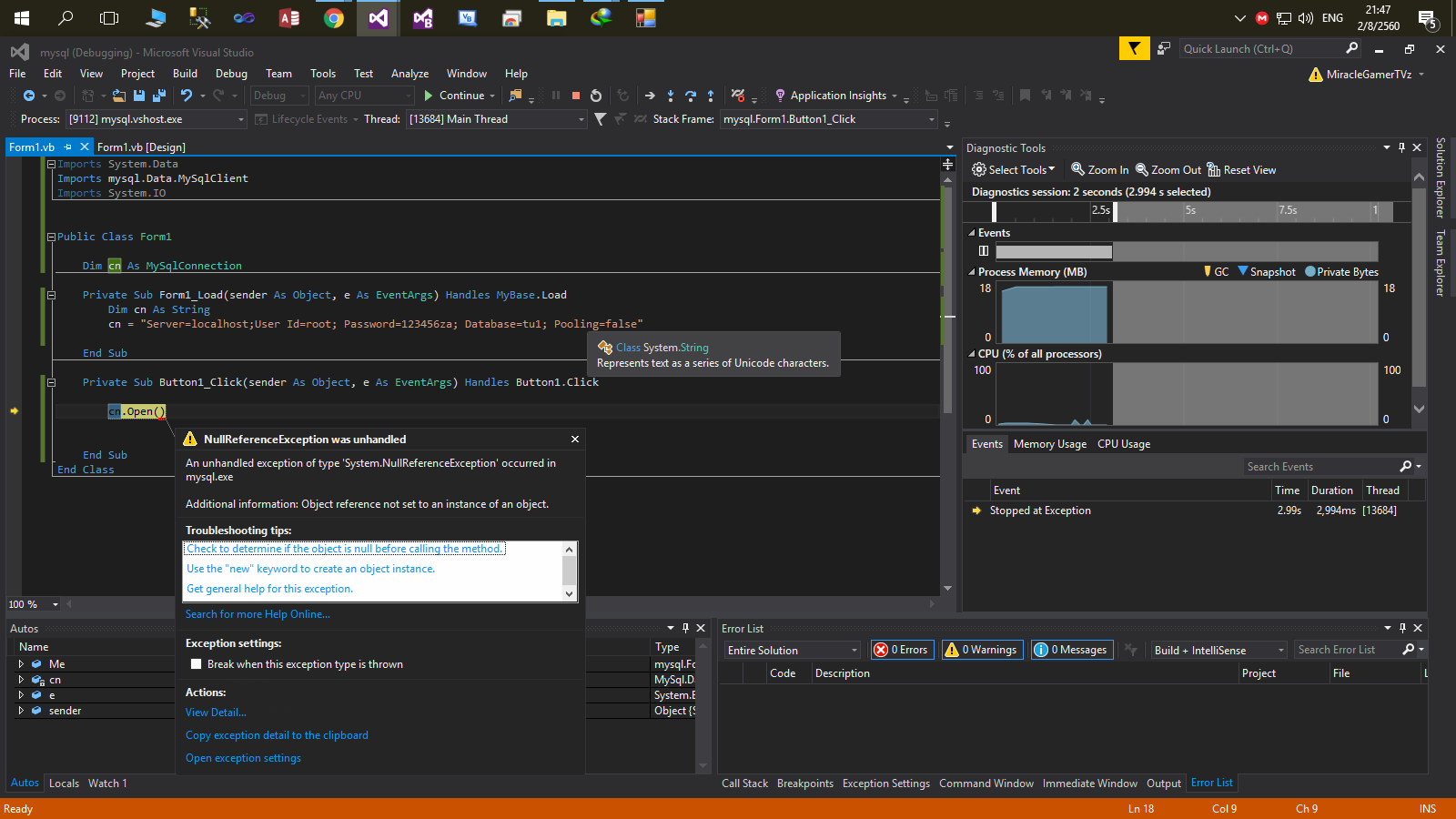Click Navigate Backward arrow in toolbar
Screen dimensions: 1456x819
tap(29, 96)
